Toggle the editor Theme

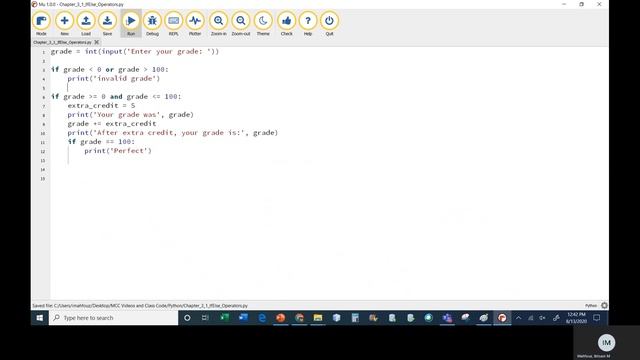263,24
